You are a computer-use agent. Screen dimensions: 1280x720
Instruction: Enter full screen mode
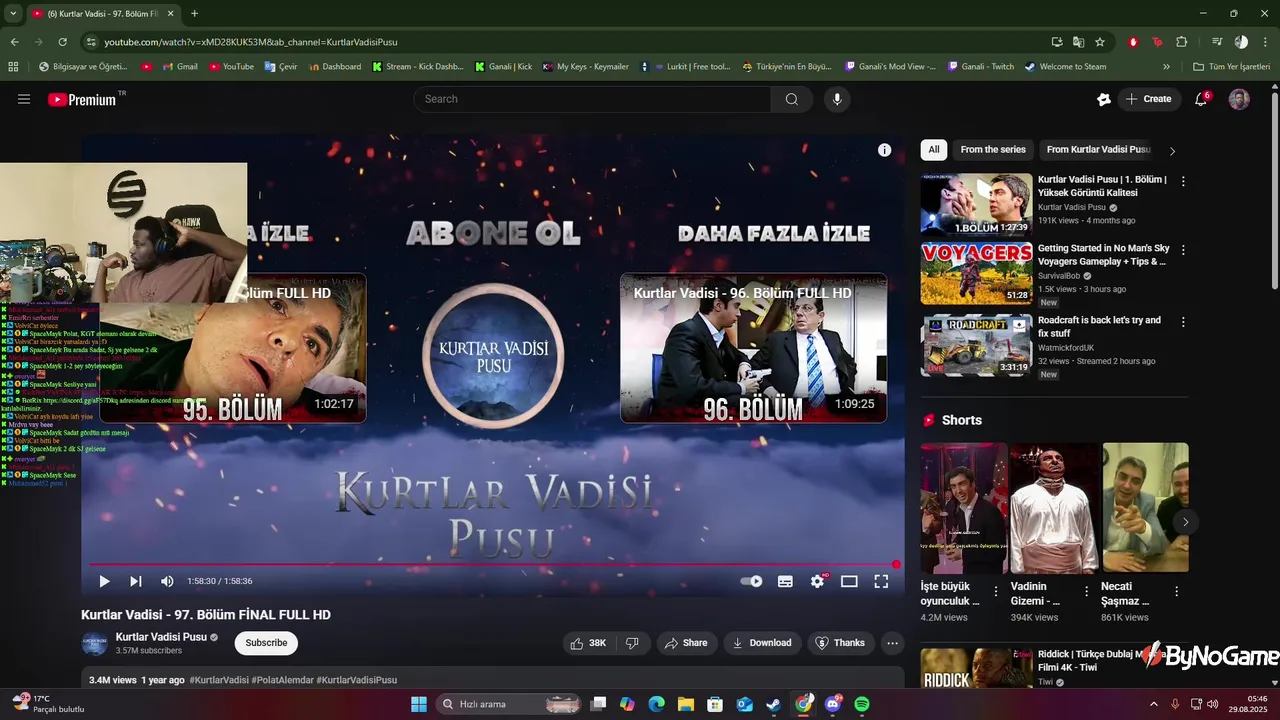(881, 581)
